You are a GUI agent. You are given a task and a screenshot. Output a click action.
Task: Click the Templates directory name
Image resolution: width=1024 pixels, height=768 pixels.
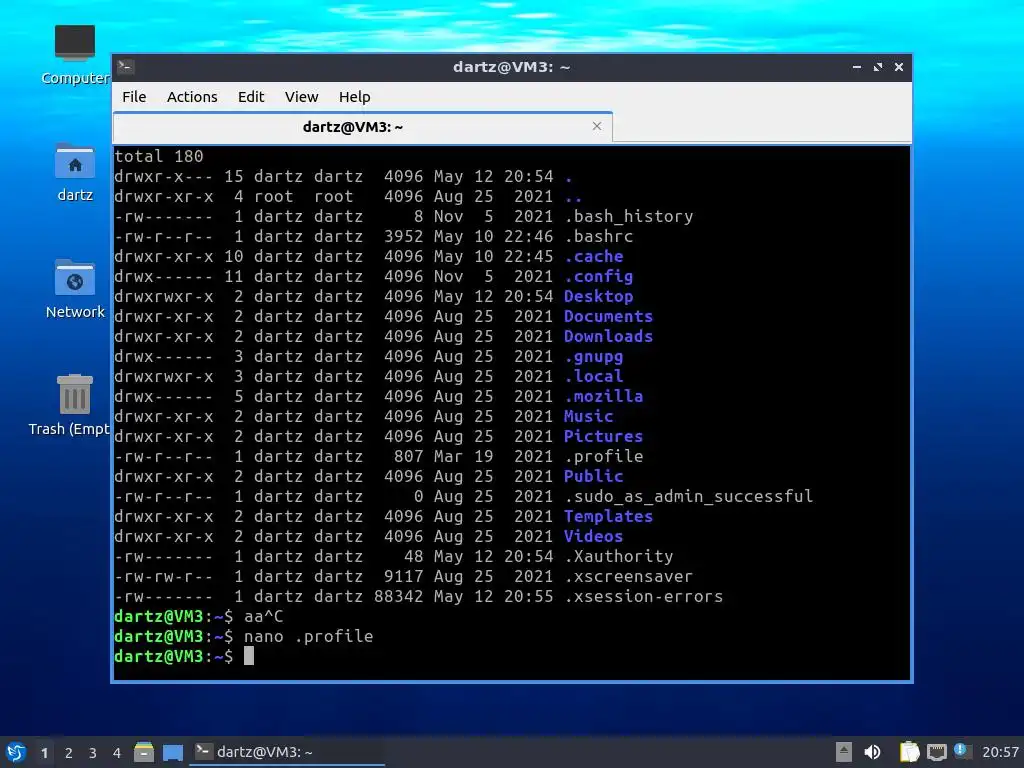[609, 517]
